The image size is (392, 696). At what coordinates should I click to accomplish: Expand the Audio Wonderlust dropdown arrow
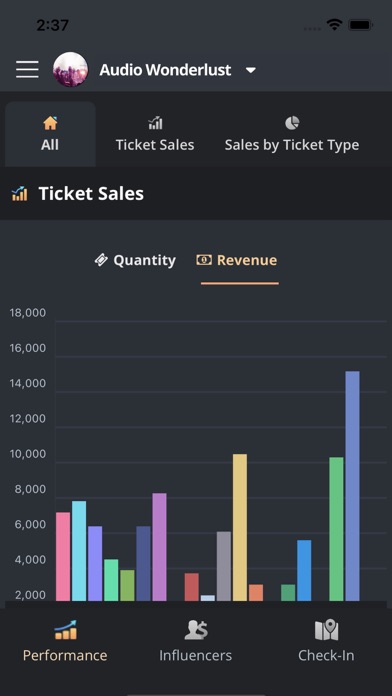(x=251, y=70)
